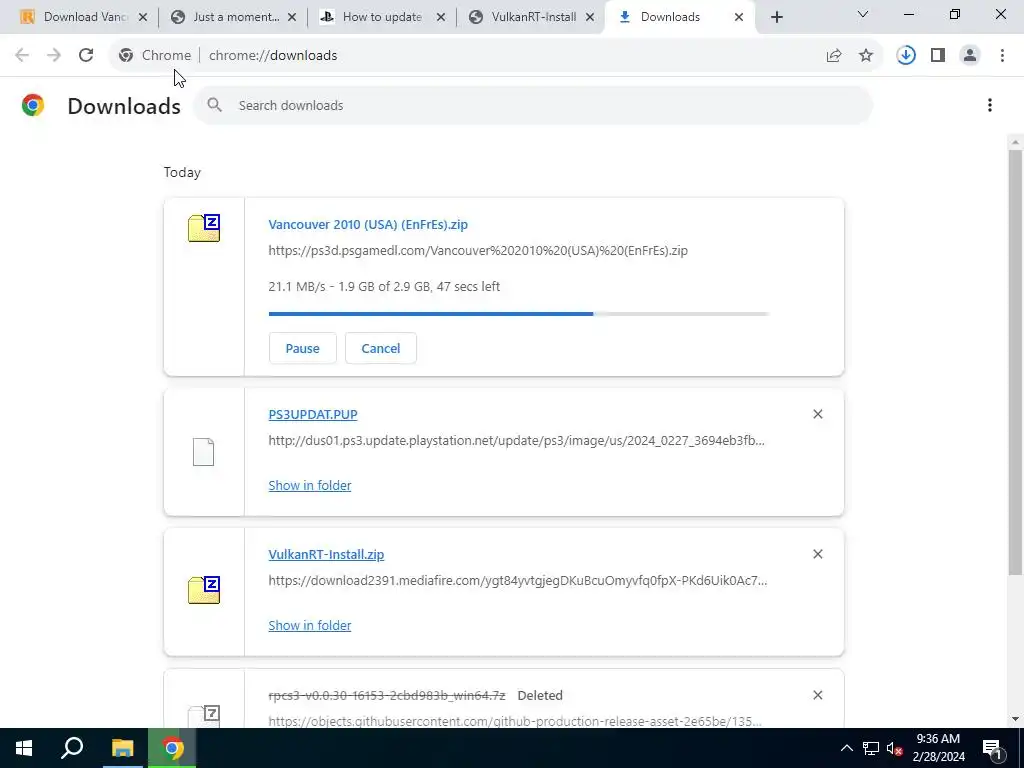Close the Just a moment tab
This screenshot has height=768, width=1024.
point(292,18)
